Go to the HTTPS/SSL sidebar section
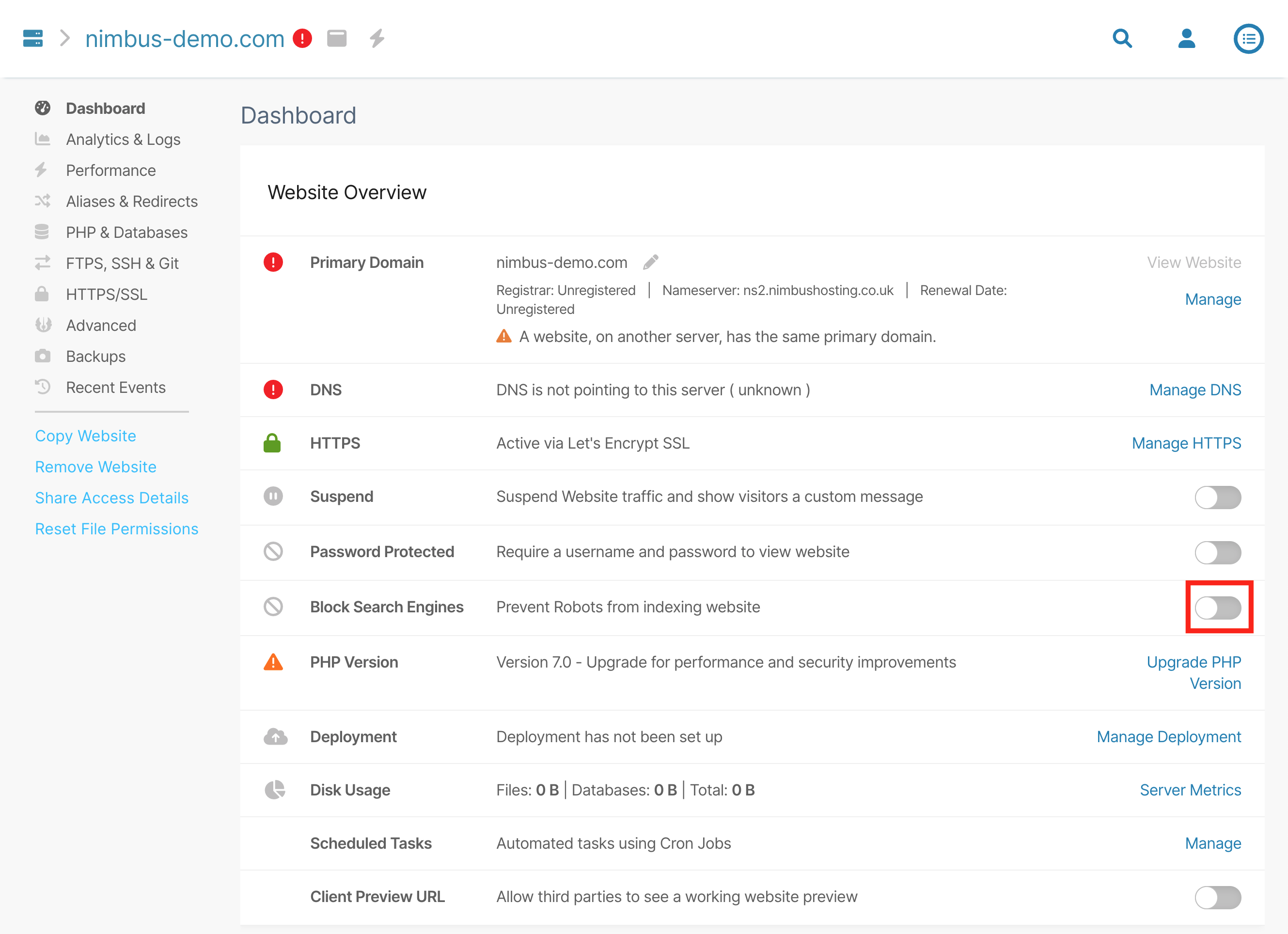 point(106,295)
